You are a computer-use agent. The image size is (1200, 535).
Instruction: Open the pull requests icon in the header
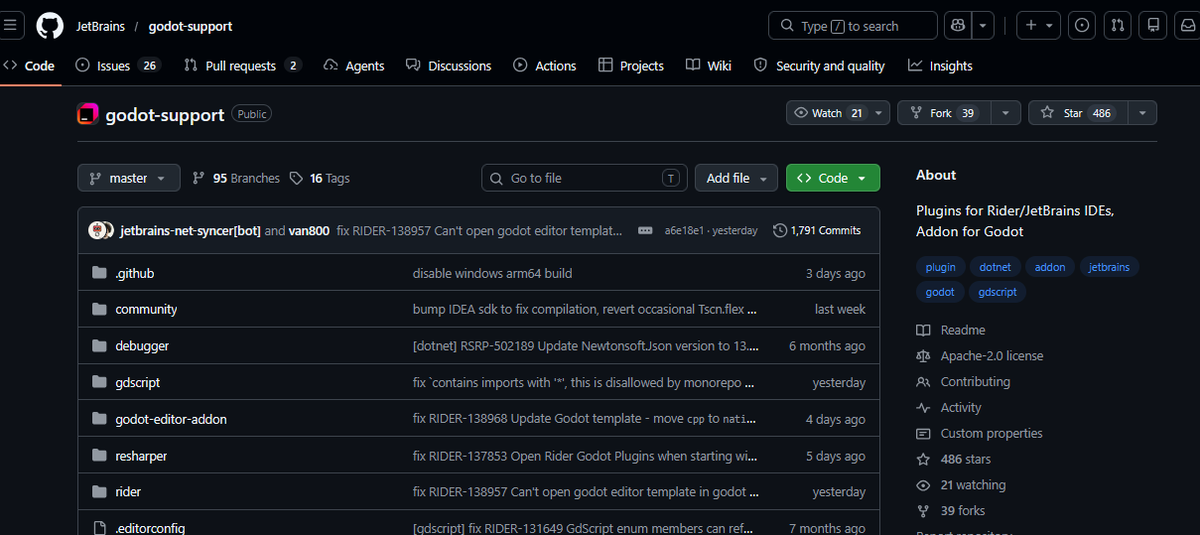click(1118, 26)
